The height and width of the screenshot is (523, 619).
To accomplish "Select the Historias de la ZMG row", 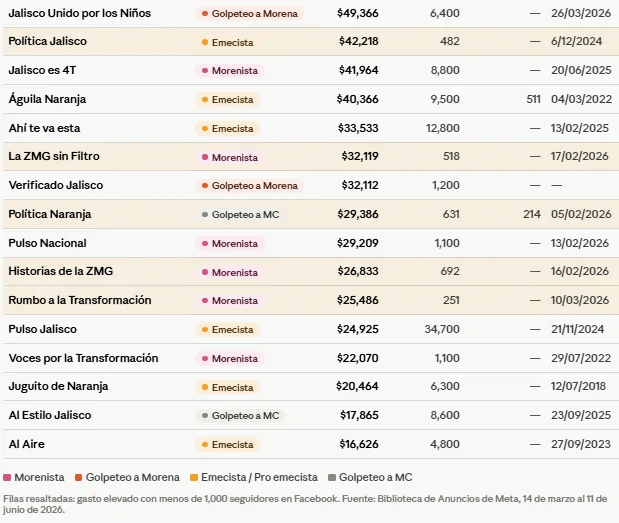I will 311,272.
